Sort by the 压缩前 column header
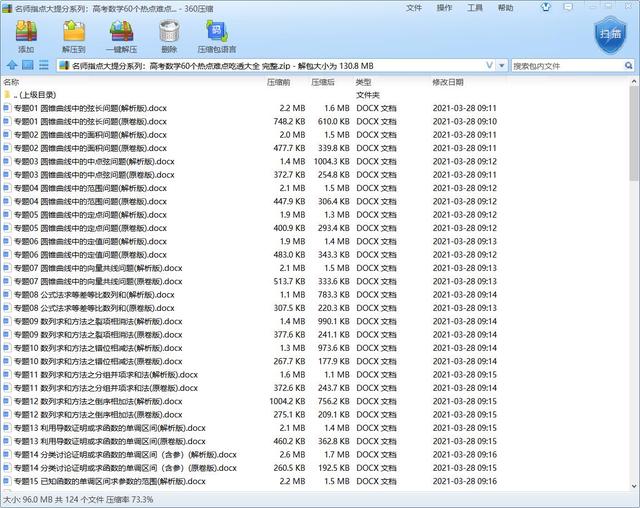The width and height of the screenshot is (640, 508). tap(278, 82)
